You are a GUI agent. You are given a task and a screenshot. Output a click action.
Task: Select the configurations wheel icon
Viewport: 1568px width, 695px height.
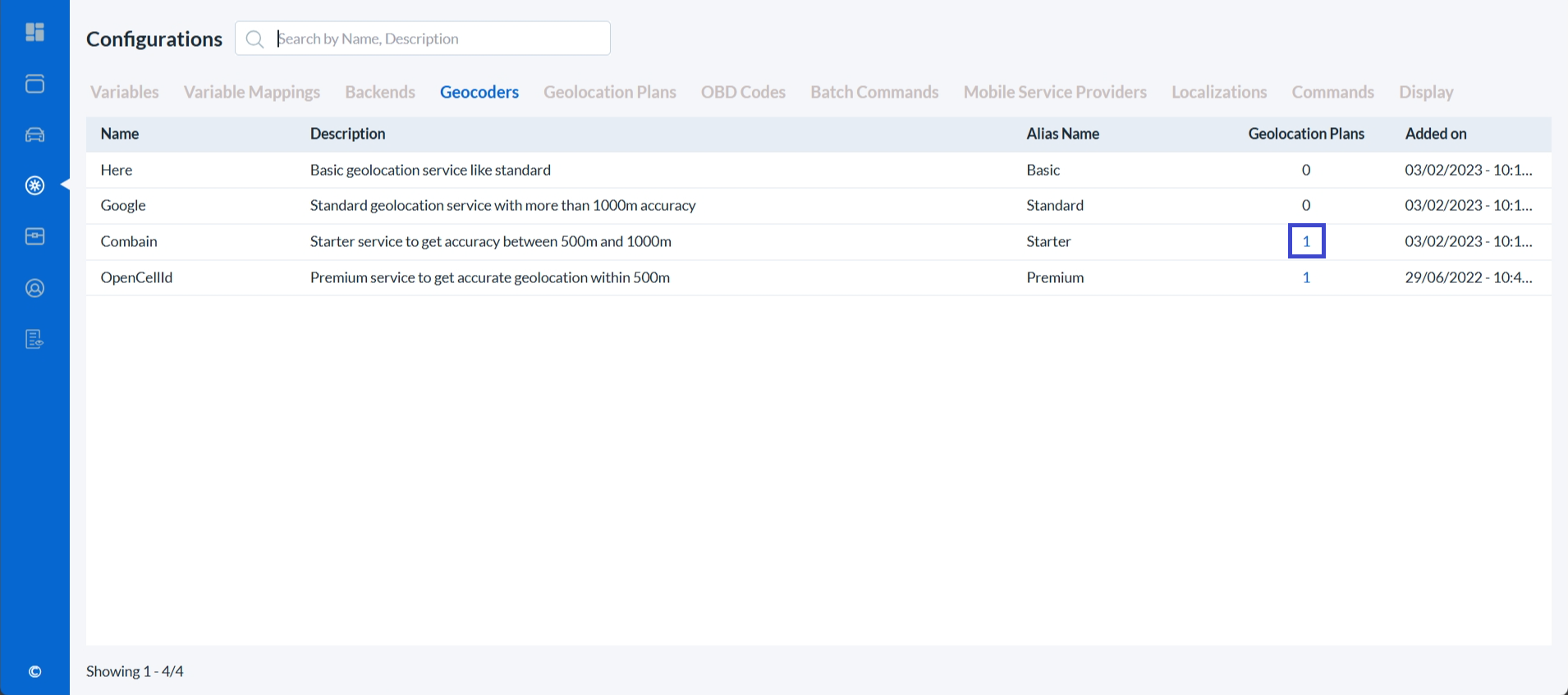pos(34,185)
